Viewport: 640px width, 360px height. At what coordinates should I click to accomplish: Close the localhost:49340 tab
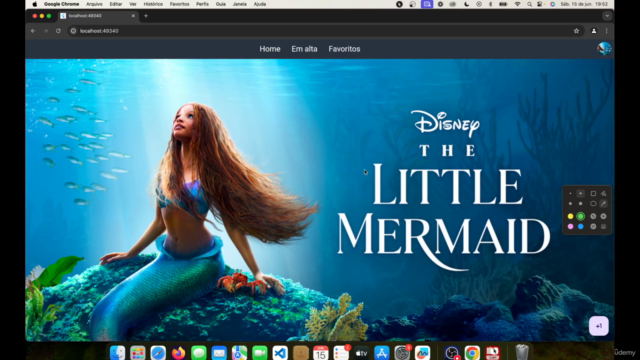point(133,16)
